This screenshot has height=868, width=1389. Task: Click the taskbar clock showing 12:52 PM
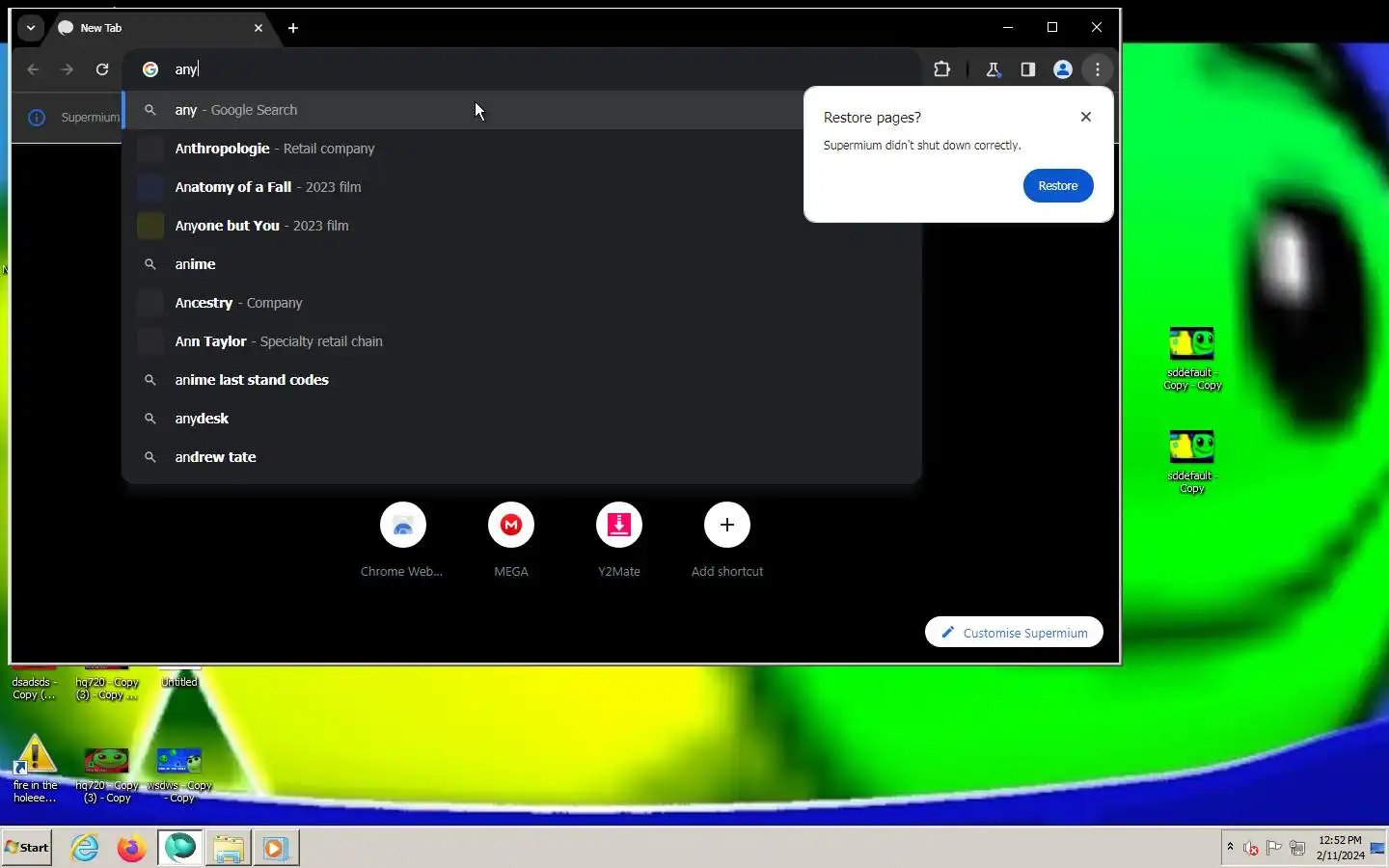point(1340,848)
